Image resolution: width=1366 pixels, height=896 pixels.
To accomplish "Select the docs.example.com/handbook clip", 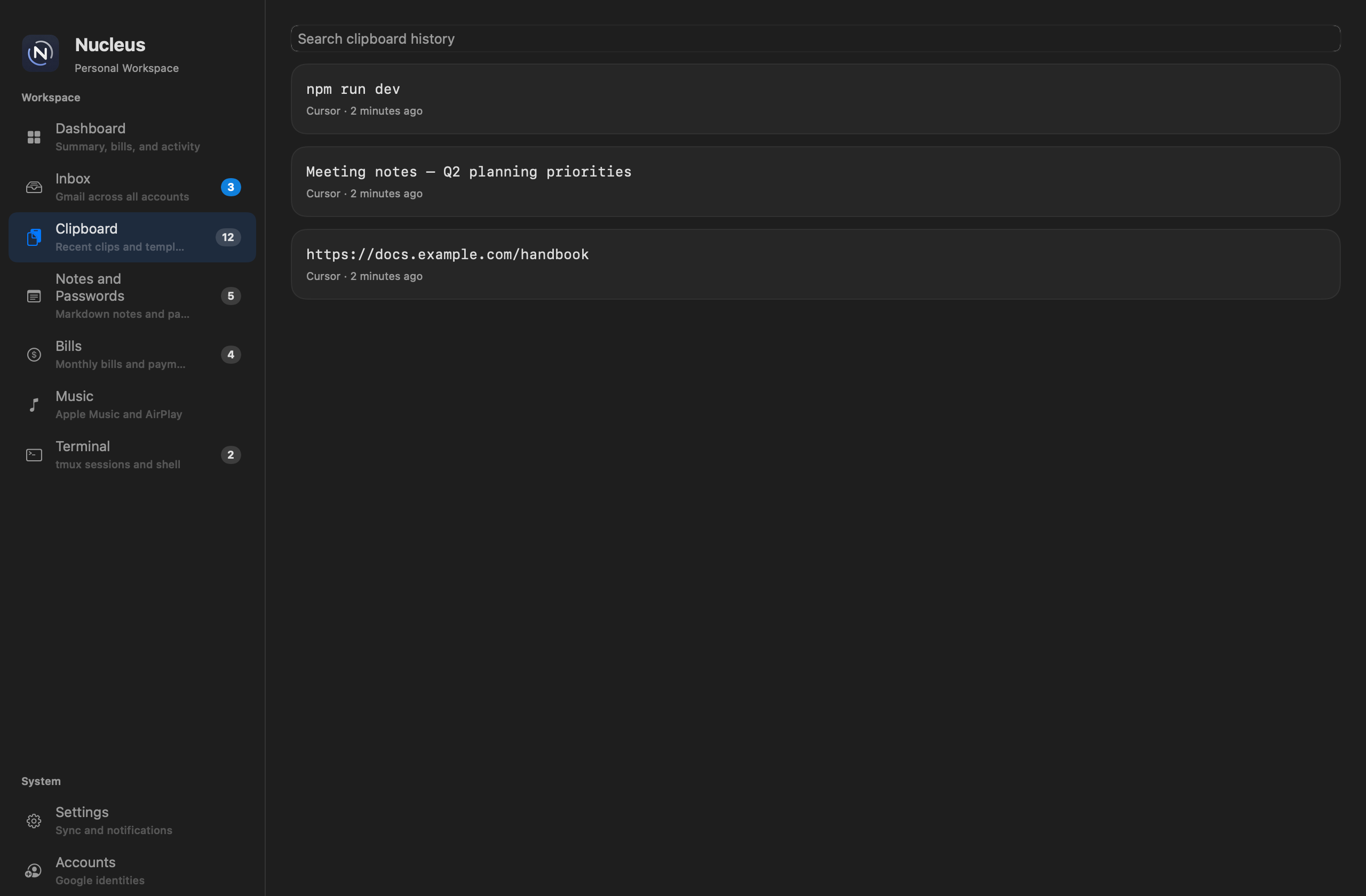I will pyautogui.click(x=815, y=264).
